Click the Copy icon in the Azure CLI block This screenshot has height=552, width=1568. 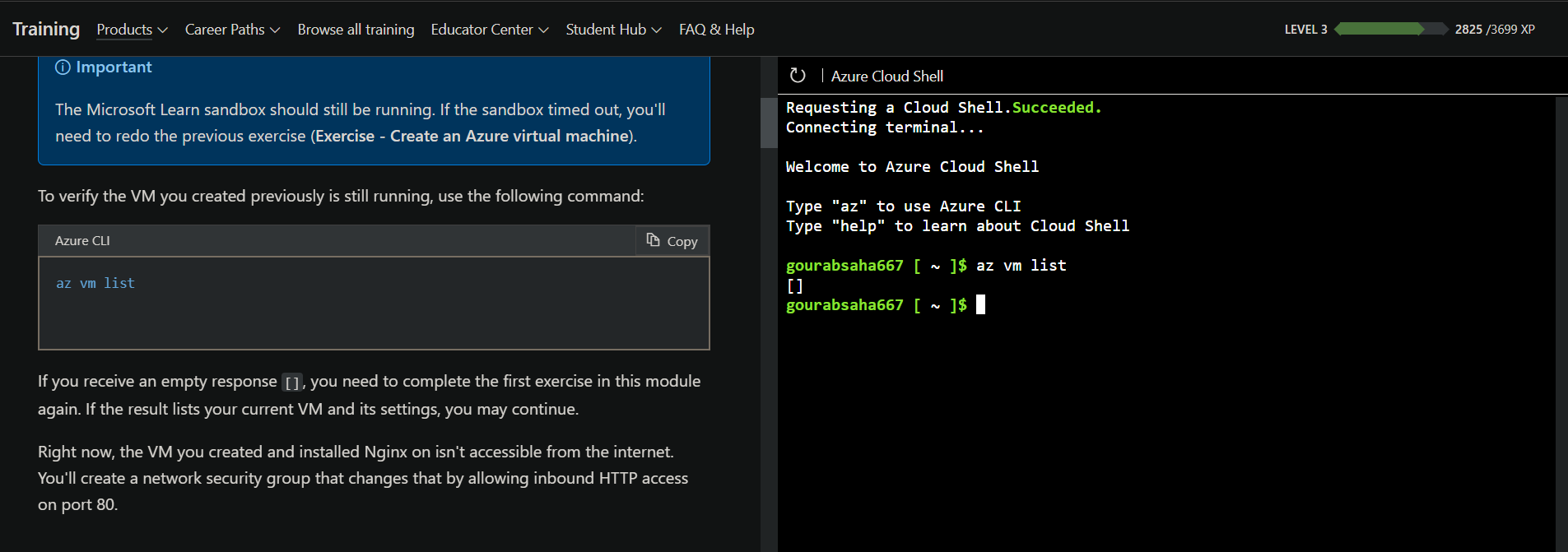point(653,240)
